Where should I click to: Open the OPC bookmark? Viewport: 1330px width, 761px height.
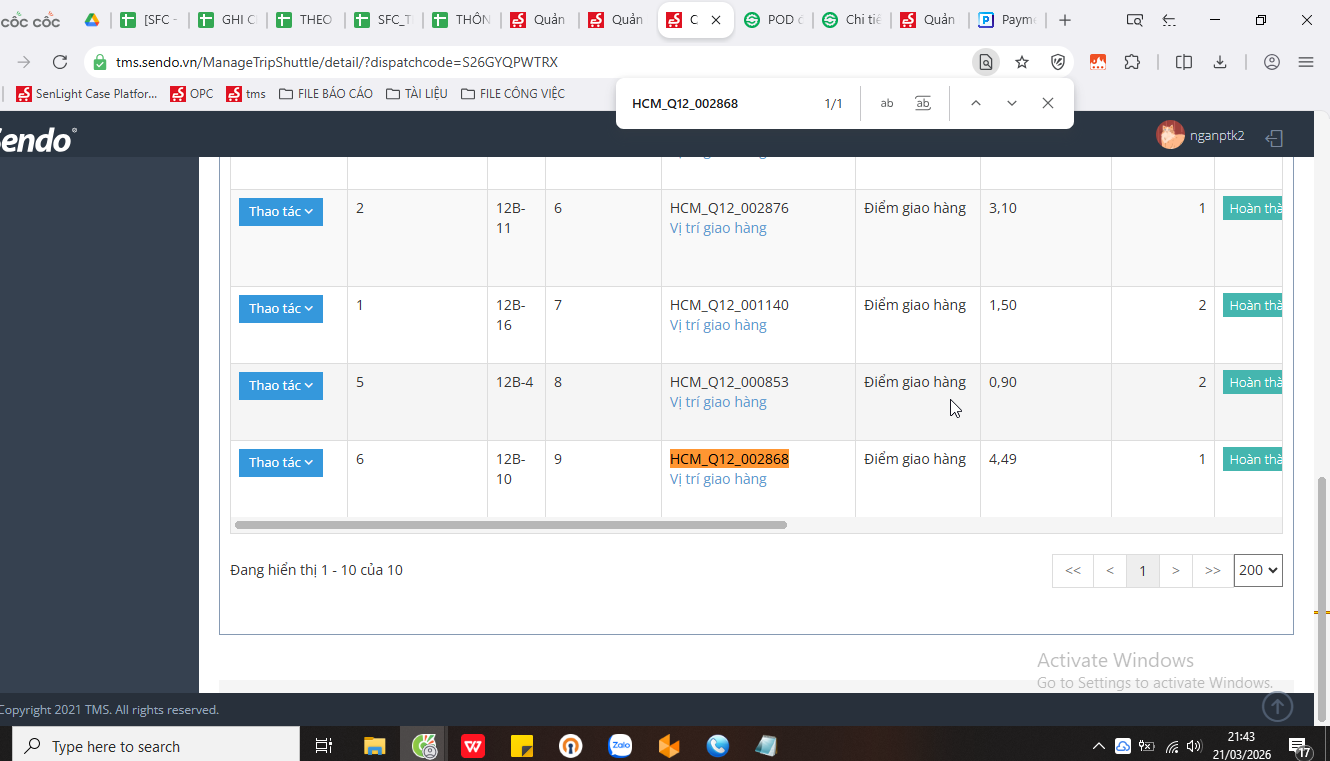192,94
